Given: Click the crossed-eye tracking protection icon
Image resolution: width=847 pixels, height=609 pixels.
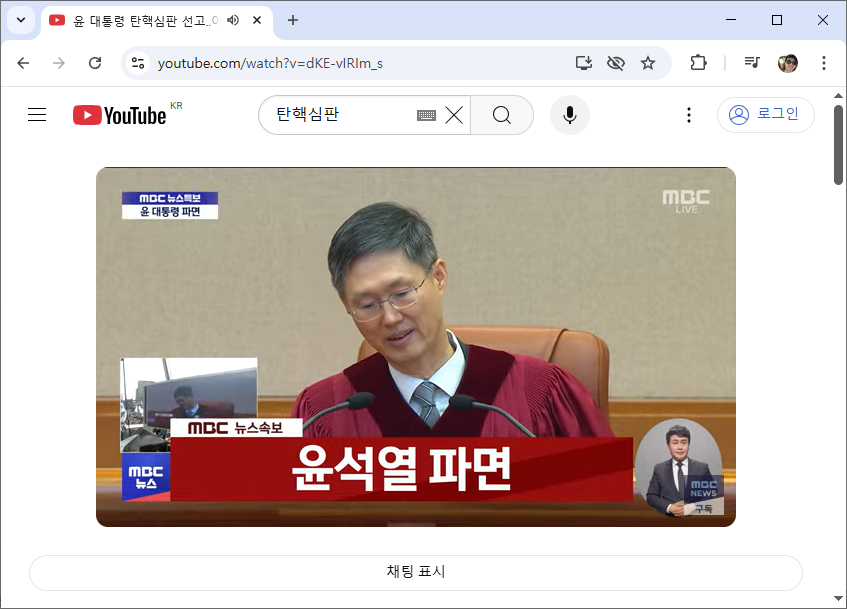Looking at the screenshot, I should pyautogui.click(x=616, y=63).
